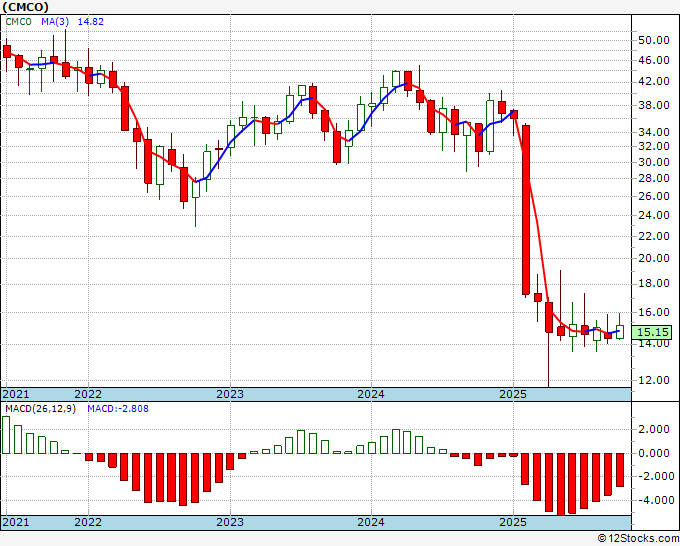Select the 0.000 MACD axis label
This screenshot has width=680, height=546.
654,453
